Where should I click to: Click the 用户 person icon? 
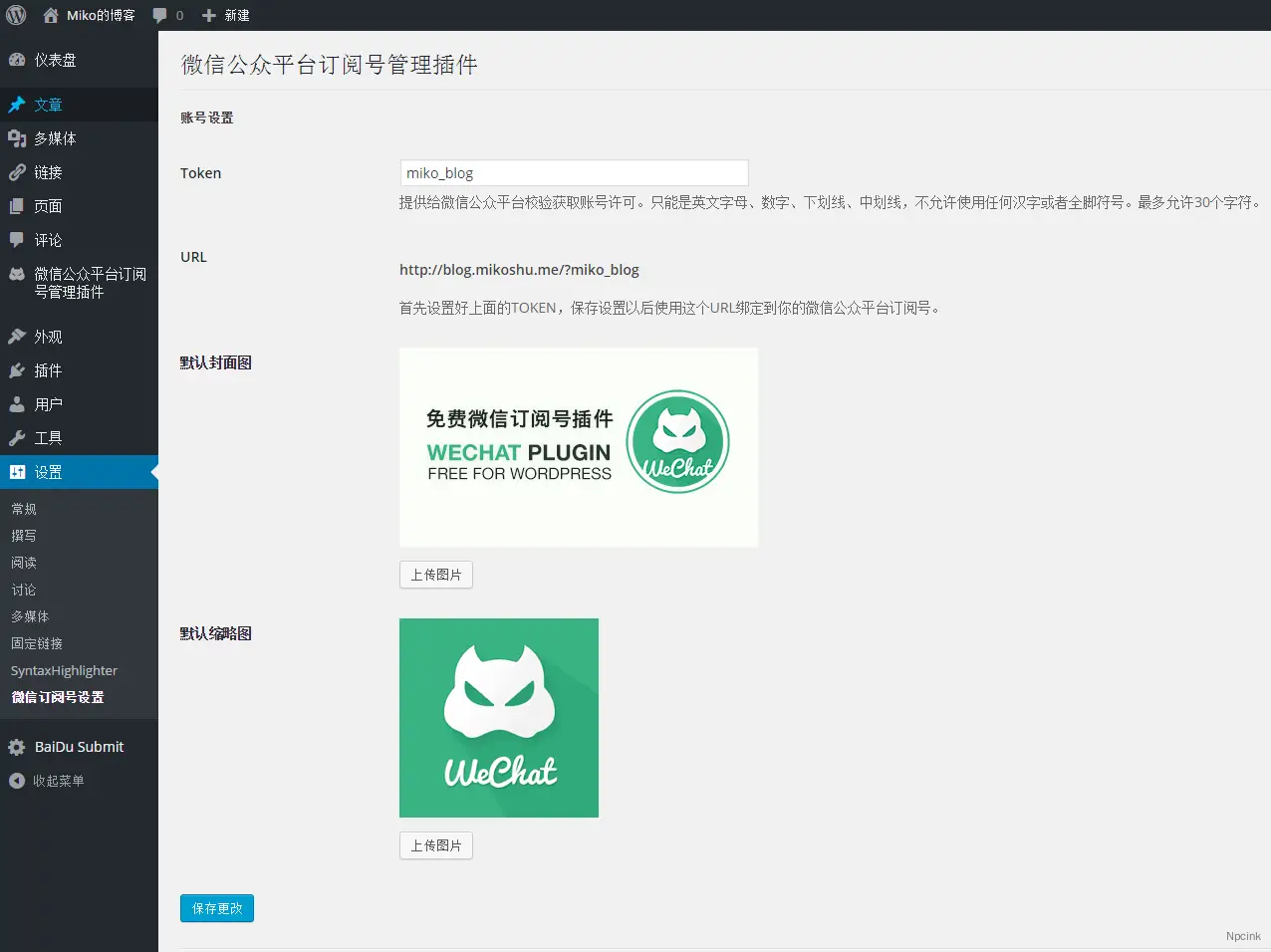[x=17, y=404]
